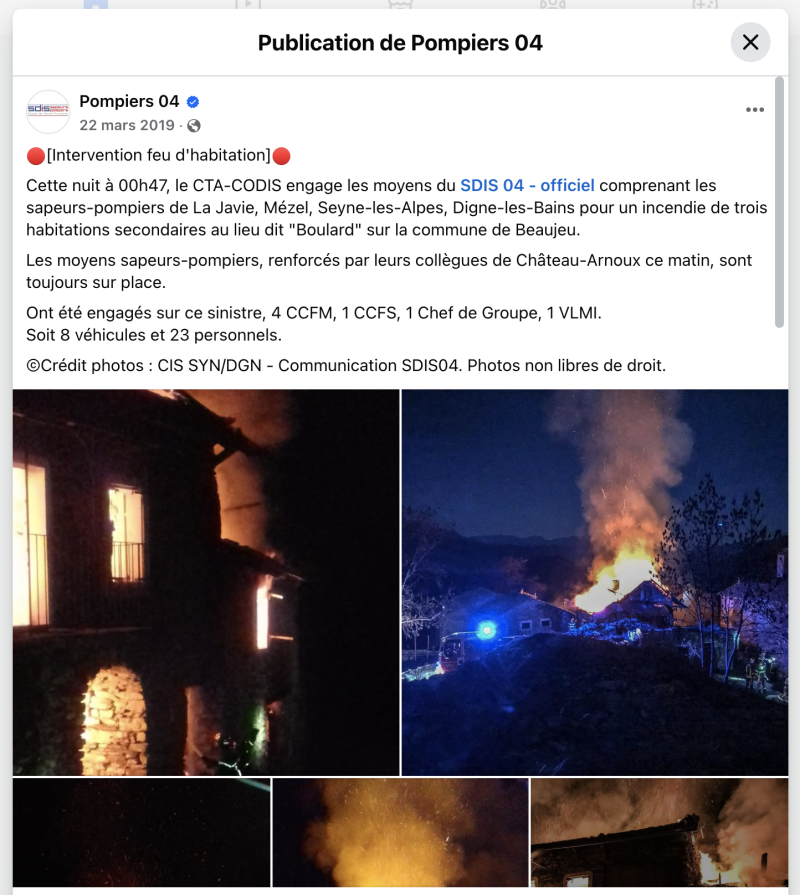Screen dimensions: 800x895
Task: Click the blue verified badge icon
Action: coord(193,102)
